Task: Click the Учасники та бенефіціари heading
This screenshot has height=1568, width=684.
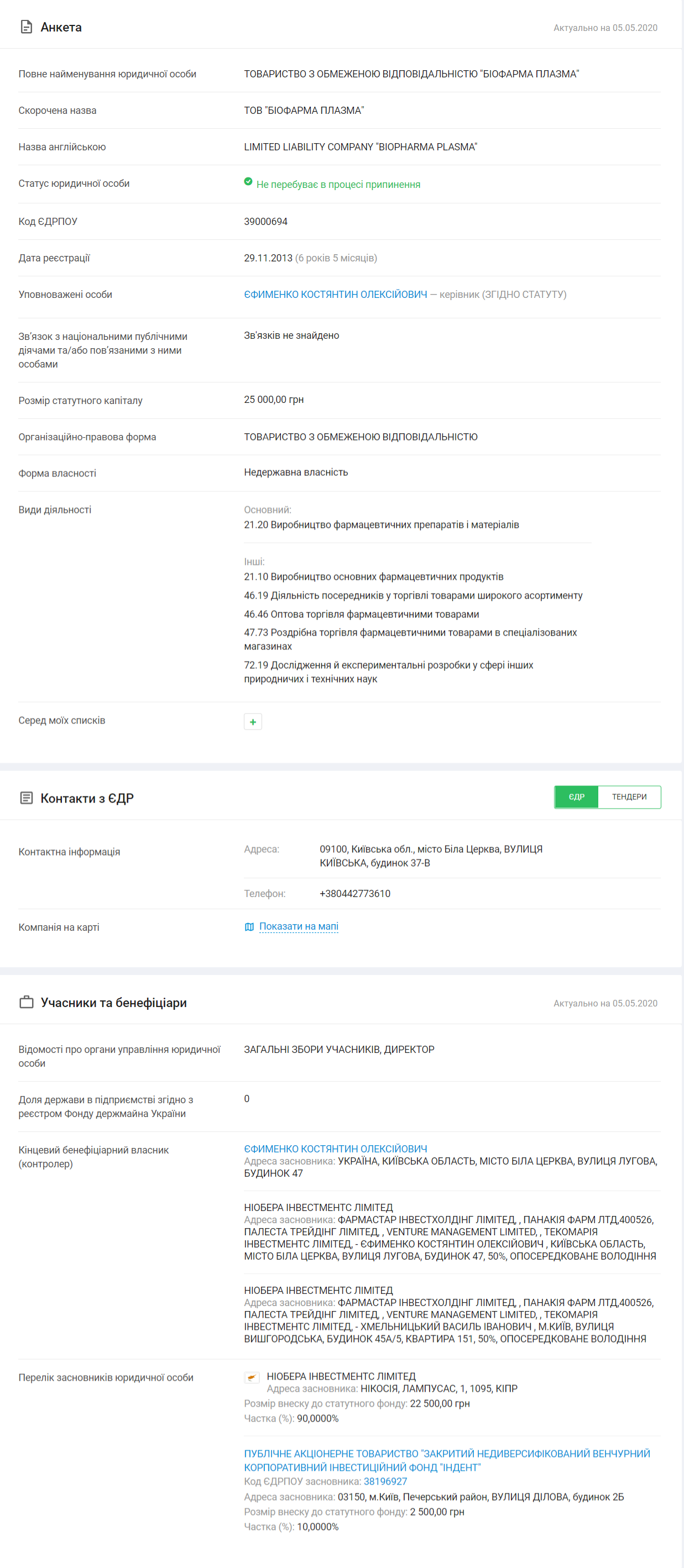Action: pos(113,1003)
